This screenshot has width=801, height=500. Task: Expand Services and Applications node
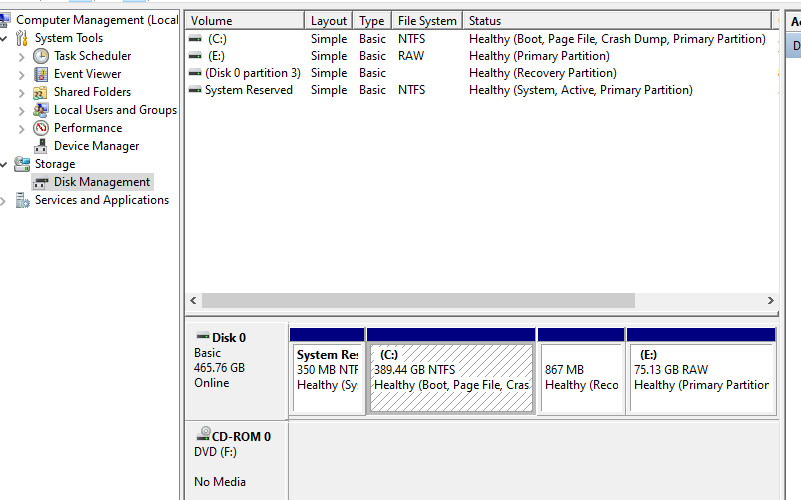(4, 200)
